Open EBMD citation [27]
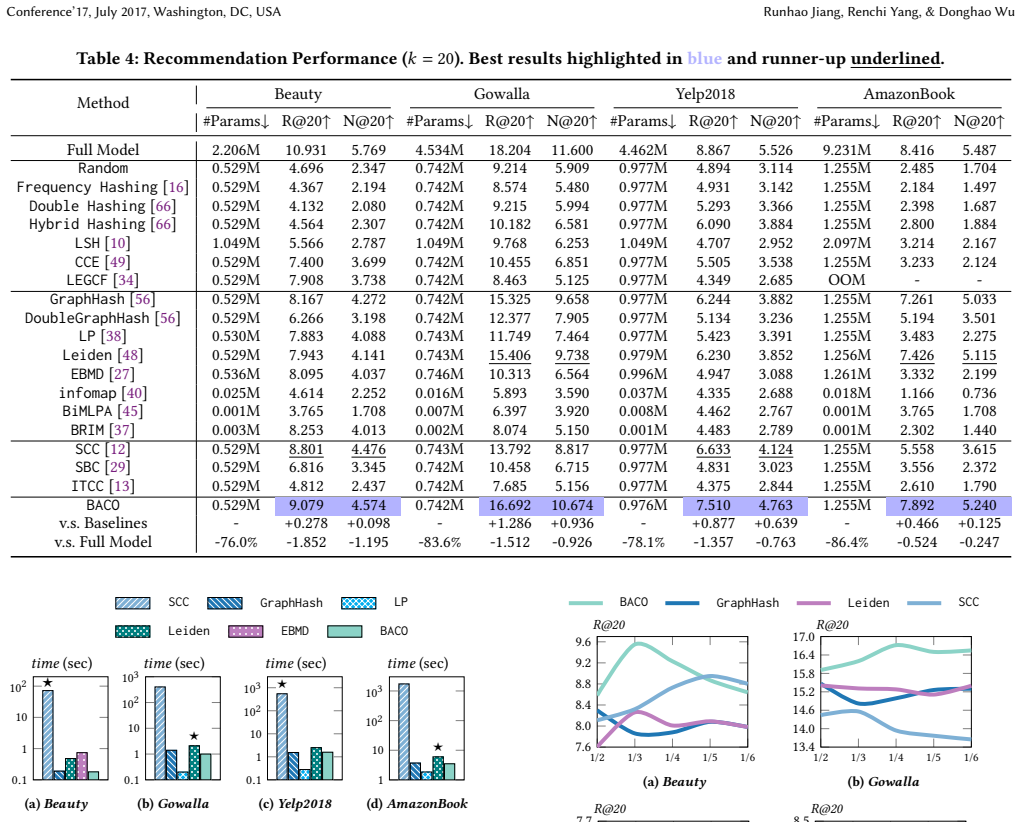1021x822 pixels. click(x=122, y=375)
